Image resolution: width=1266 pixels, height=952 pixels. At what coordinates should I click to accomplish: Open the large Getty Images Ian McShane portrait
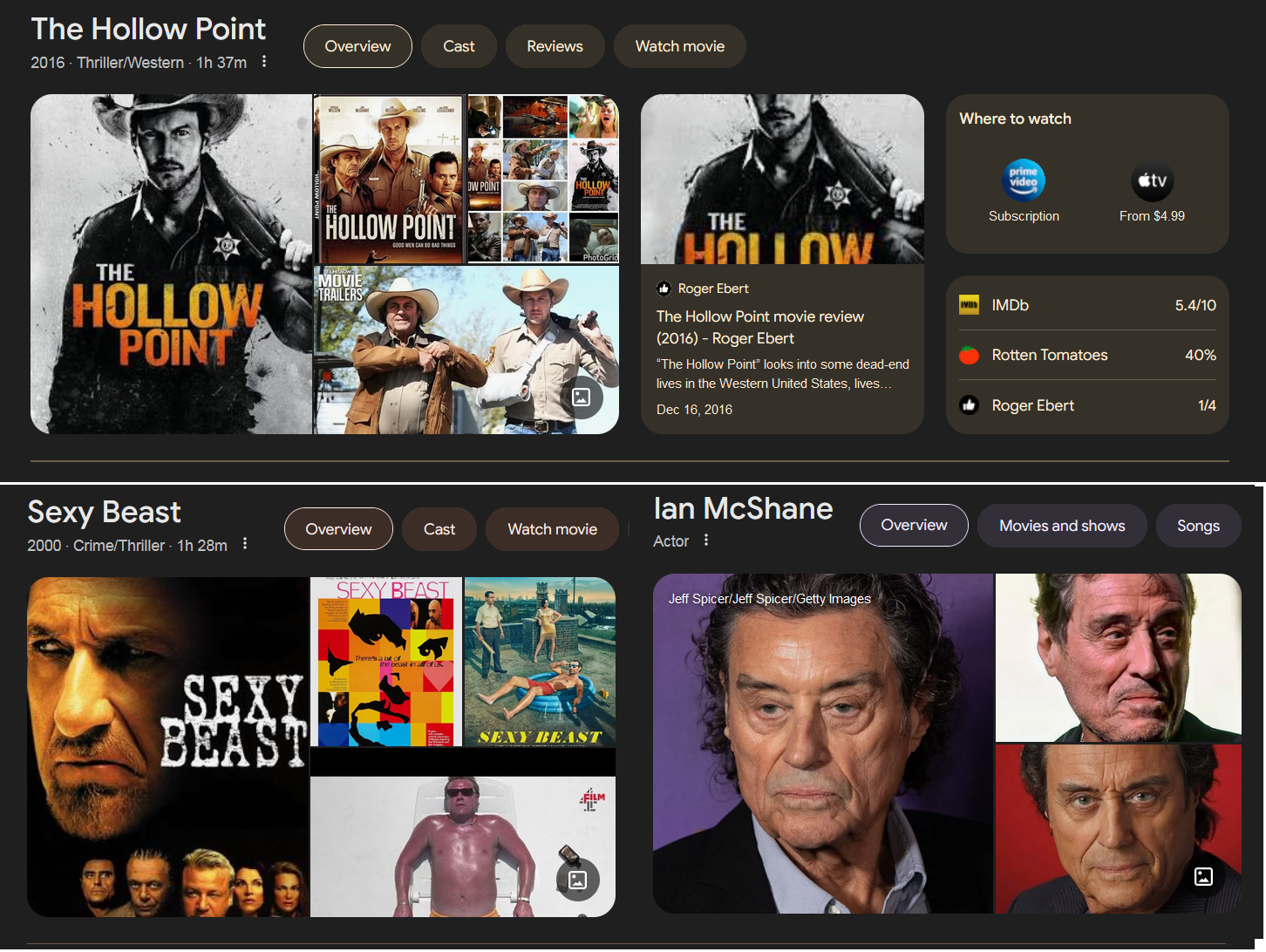point(823,744)
